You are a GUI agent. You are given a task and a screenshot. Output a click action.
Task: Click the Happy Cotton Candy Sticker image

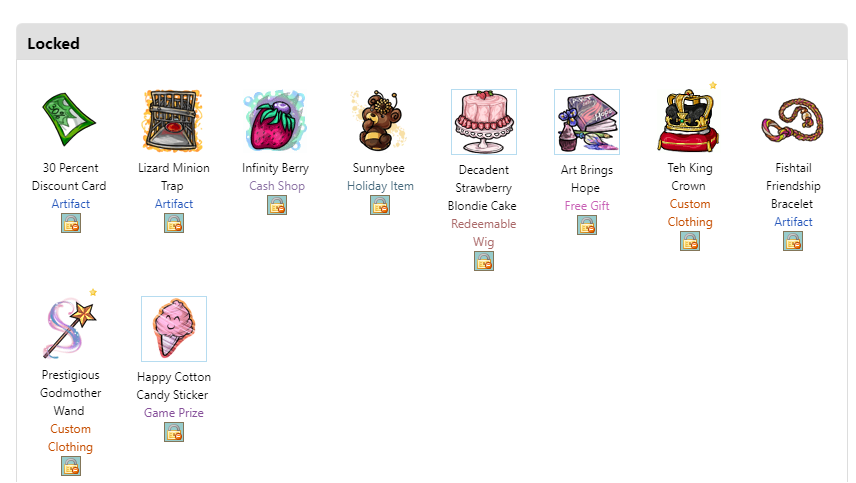pos(174,329)
